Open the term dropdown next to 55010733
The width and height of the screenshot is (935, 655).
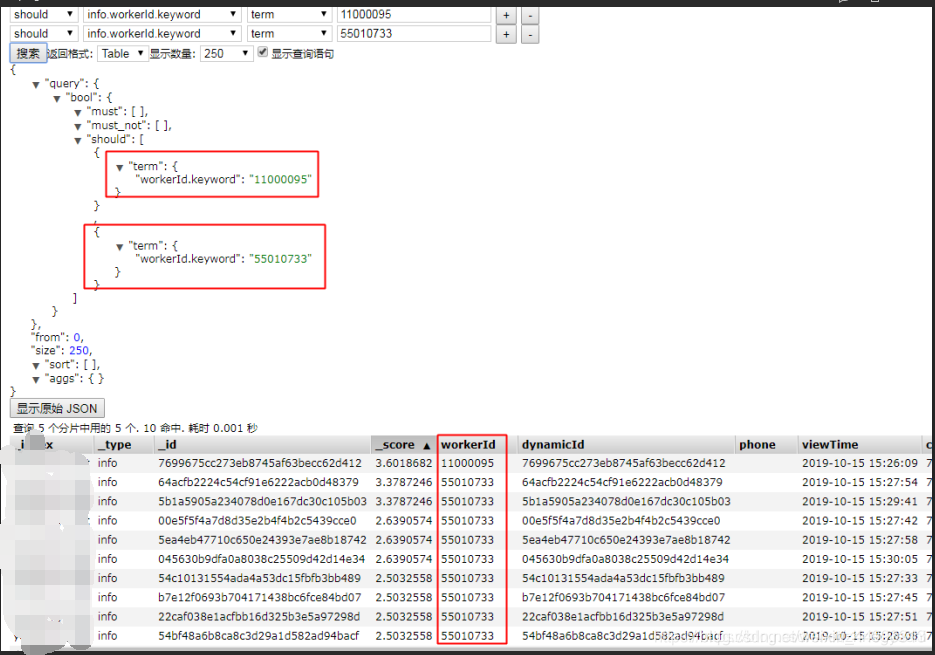[x=289, y=33]
